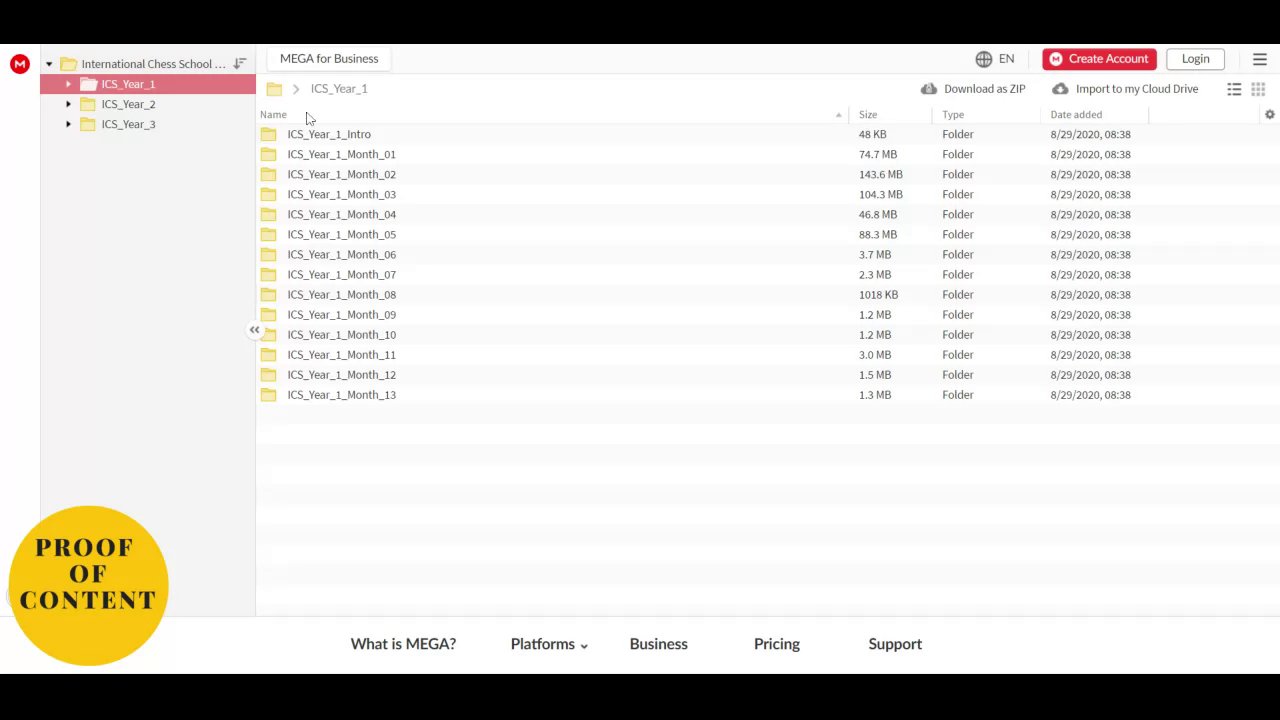Click folder icon of ICS_Year_1_Month_05
This screenshot has height=720, width=1280.
tap(268, 234)
